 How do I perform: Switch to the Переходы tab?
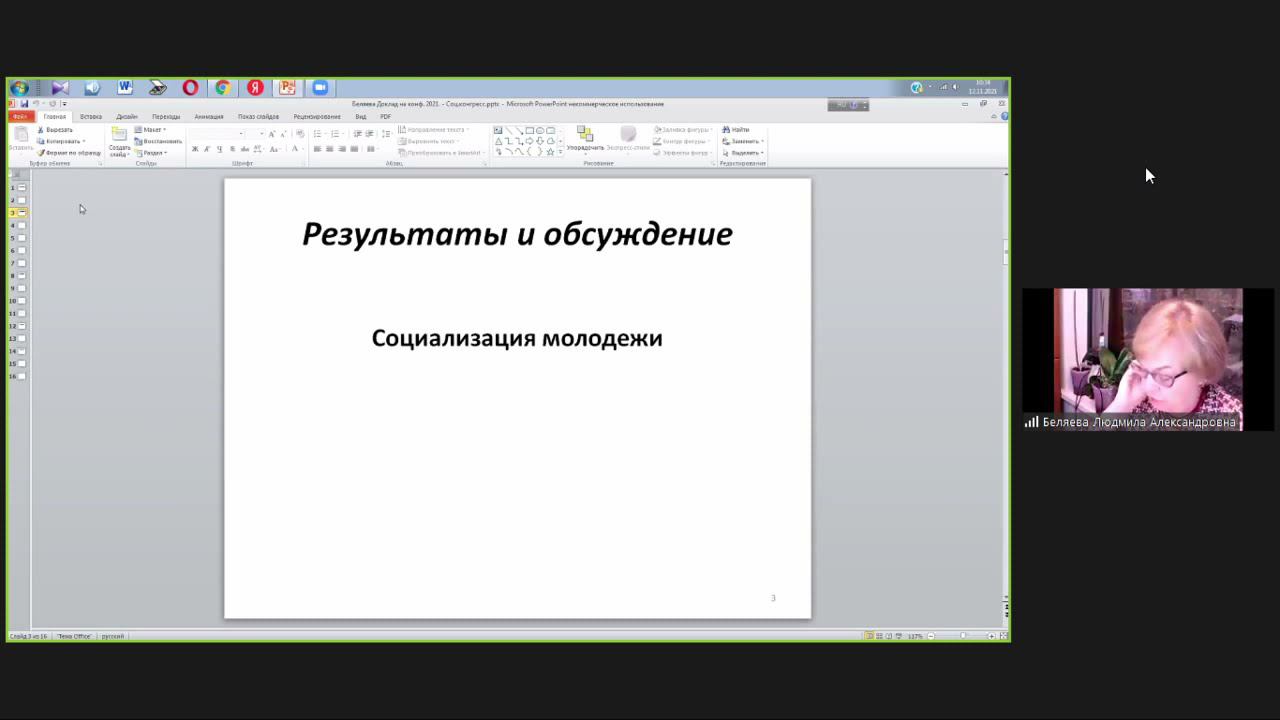pos(166,117)
